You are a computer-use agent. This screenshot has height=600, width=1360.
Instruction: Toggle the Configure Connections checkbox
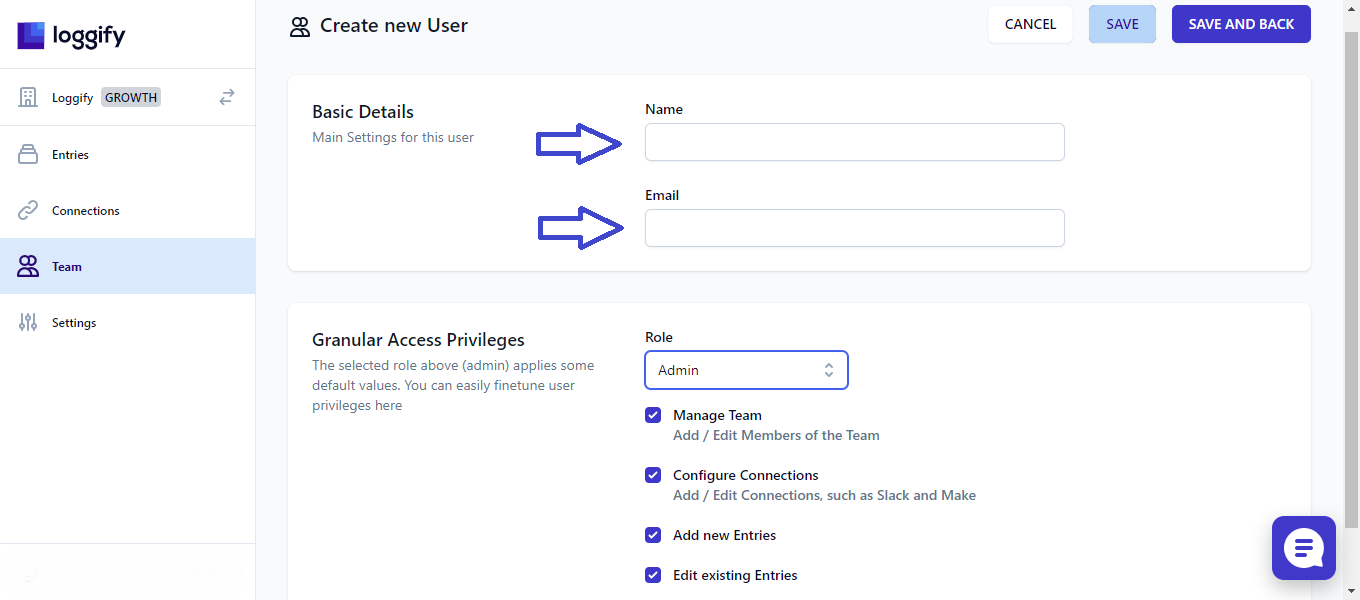point(653,475)
